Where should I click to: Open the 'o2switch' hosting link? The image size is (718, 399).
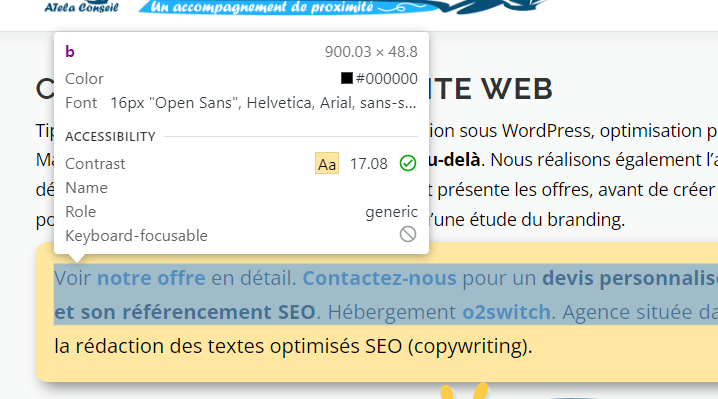point(506,312)
